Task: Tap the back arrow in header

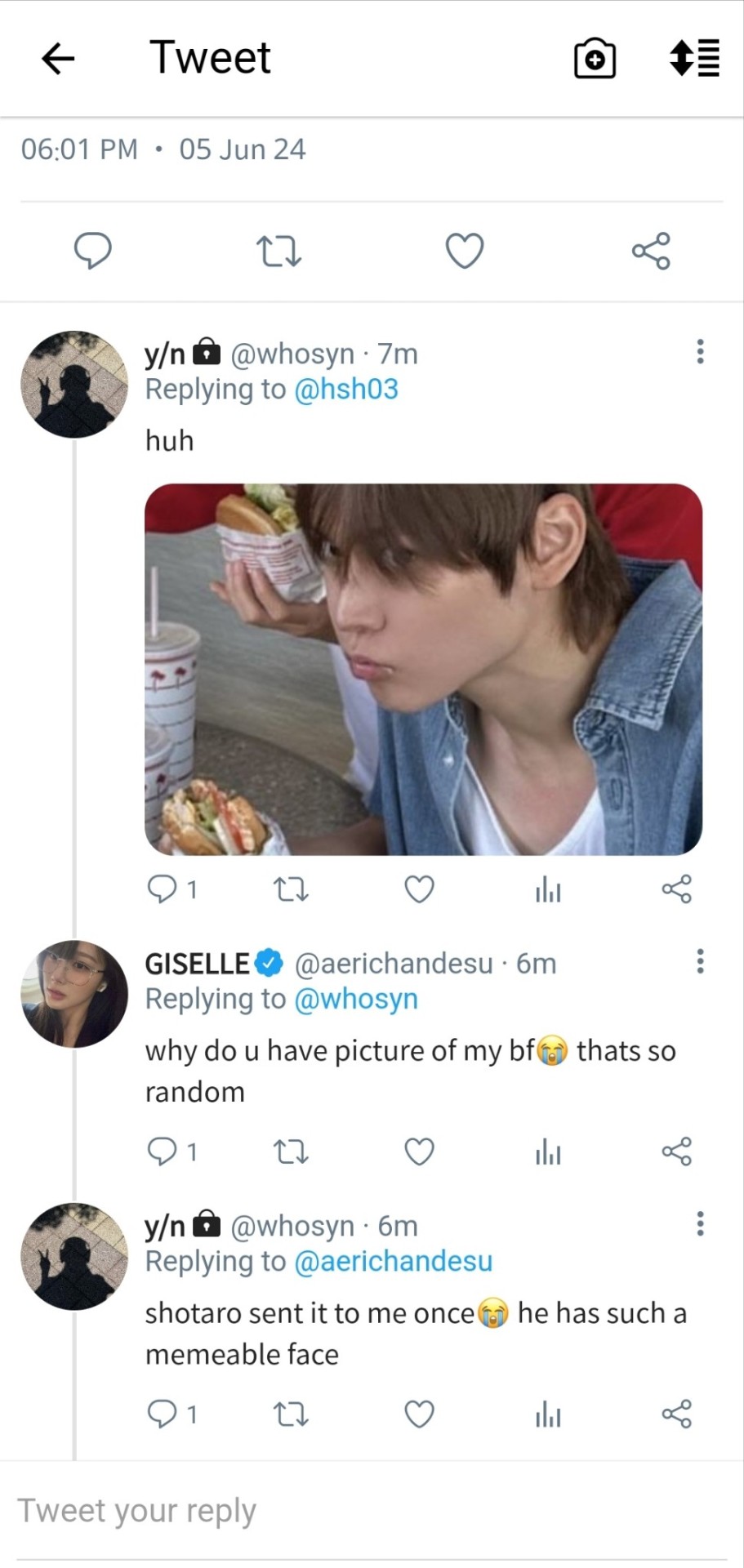Action: 58,58
